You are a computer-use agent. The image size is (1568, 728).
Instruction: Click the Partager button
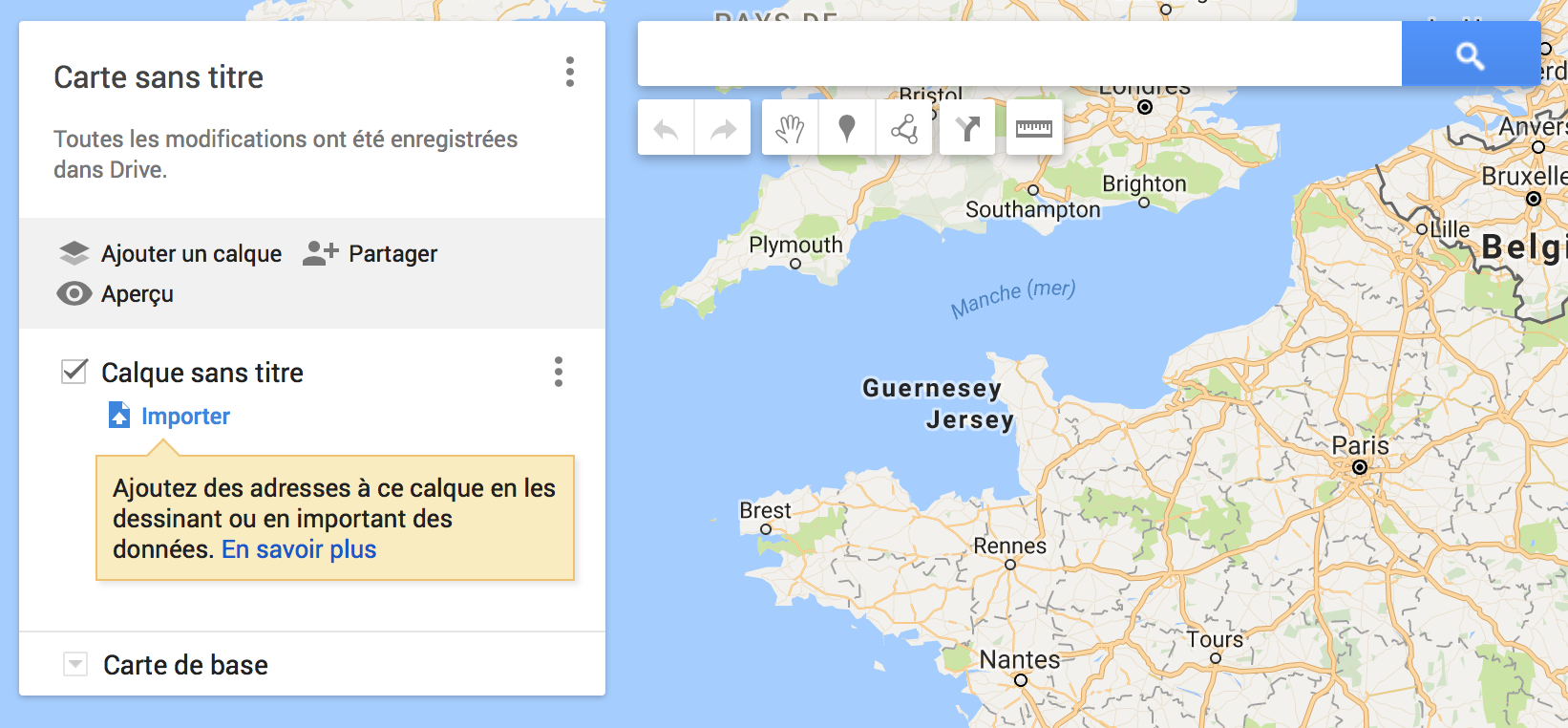(x=371, y=253)
